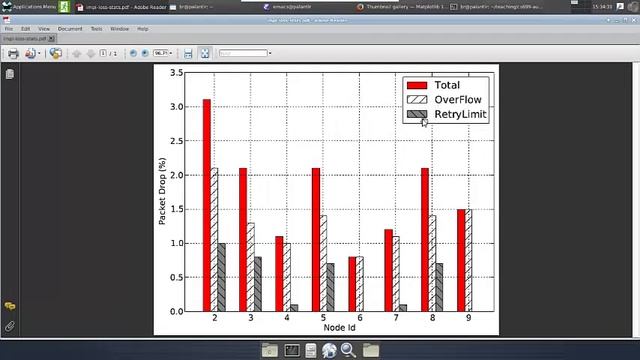Close the document tab with X button

click(x=51, y=38)
